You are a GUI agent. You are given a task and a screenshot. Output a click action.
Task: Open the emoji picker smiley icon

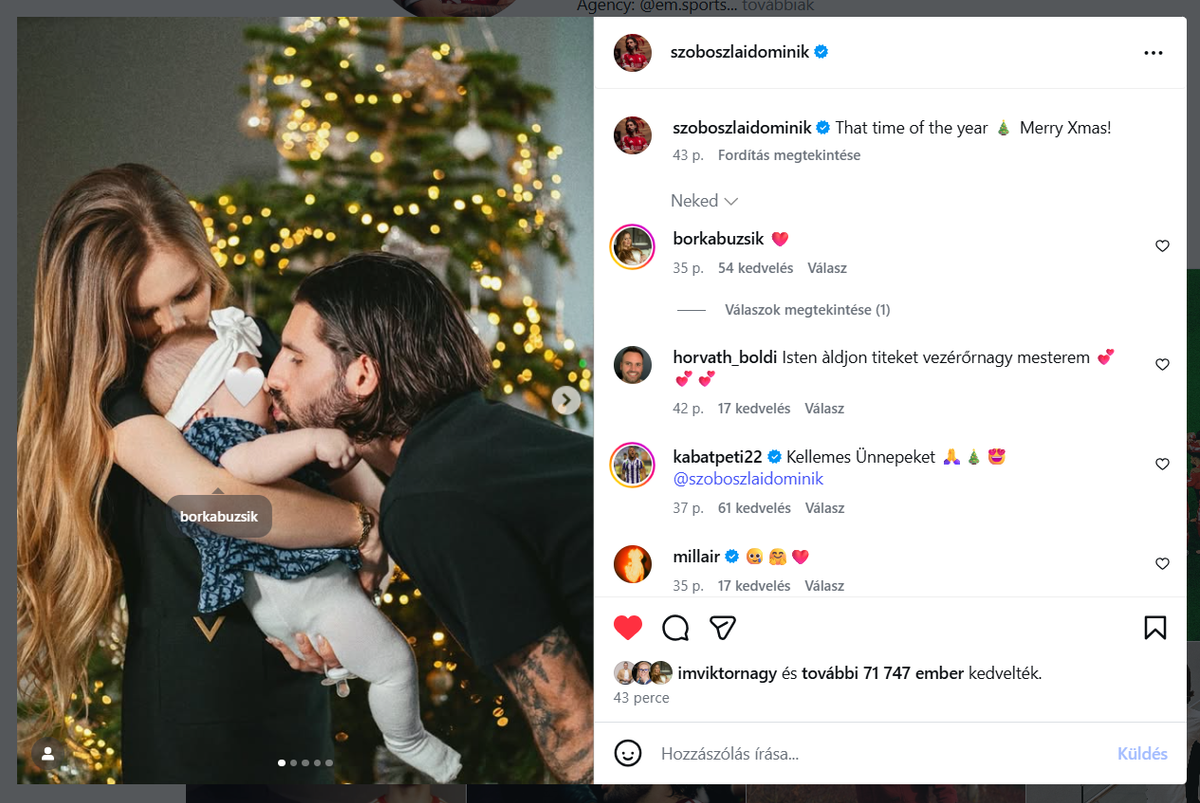(628, 753)
